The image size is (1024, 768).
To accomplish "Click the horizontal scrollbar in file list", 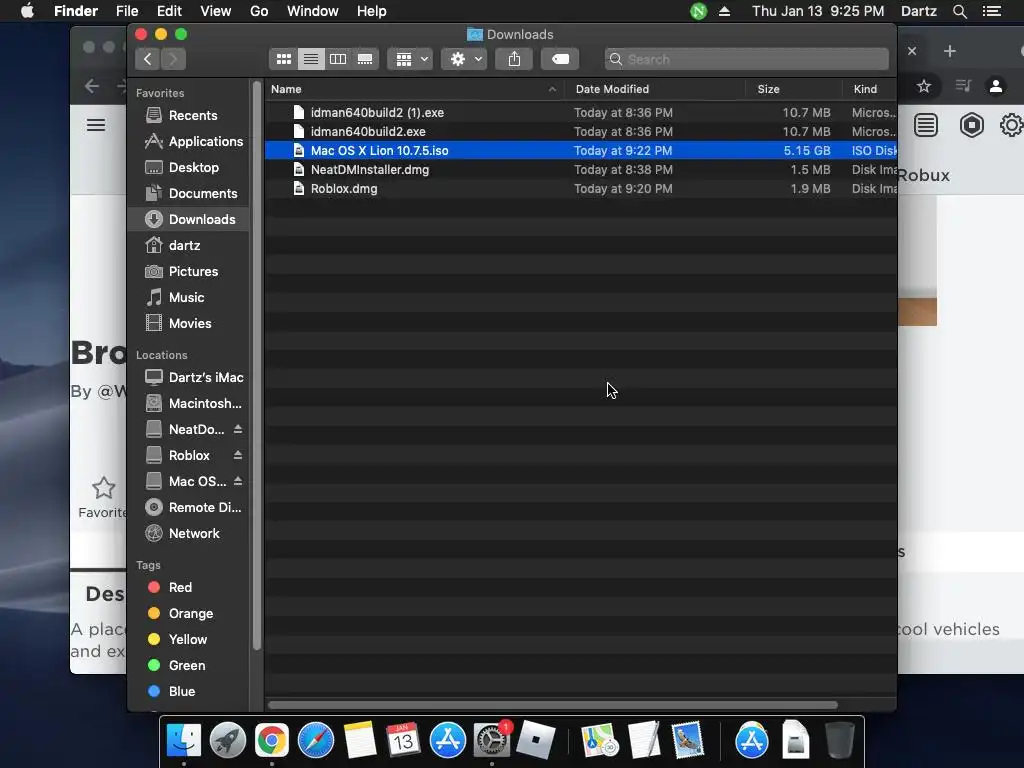I will click(552, 705).
